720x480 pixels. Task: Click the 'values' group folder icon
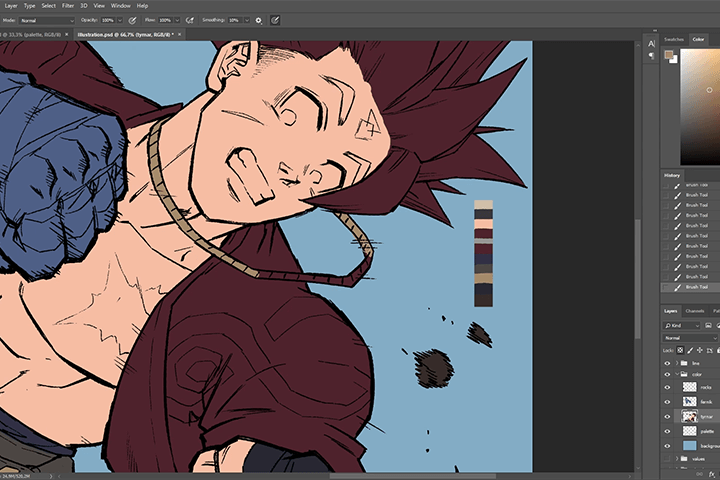tap(684, 458)
